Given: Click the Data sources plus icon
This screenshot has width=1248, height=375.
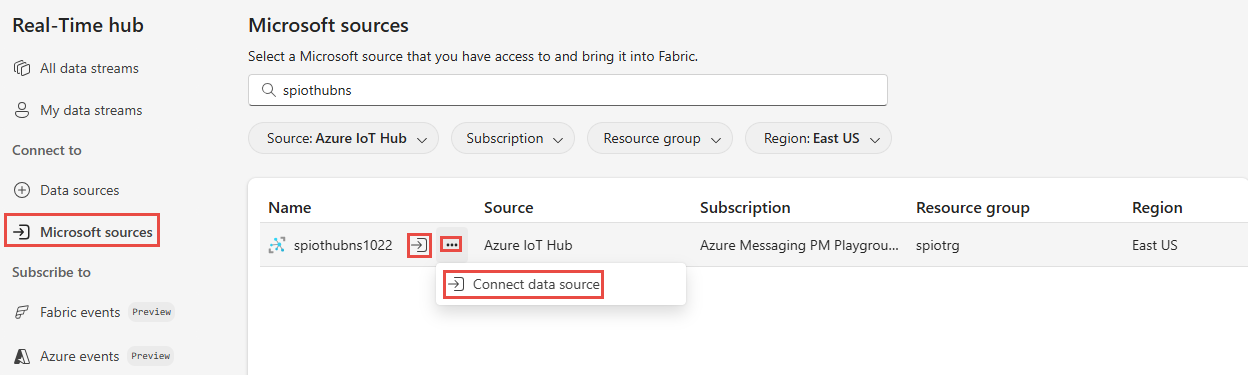Looking at the screenshot, I should [22, 190].
